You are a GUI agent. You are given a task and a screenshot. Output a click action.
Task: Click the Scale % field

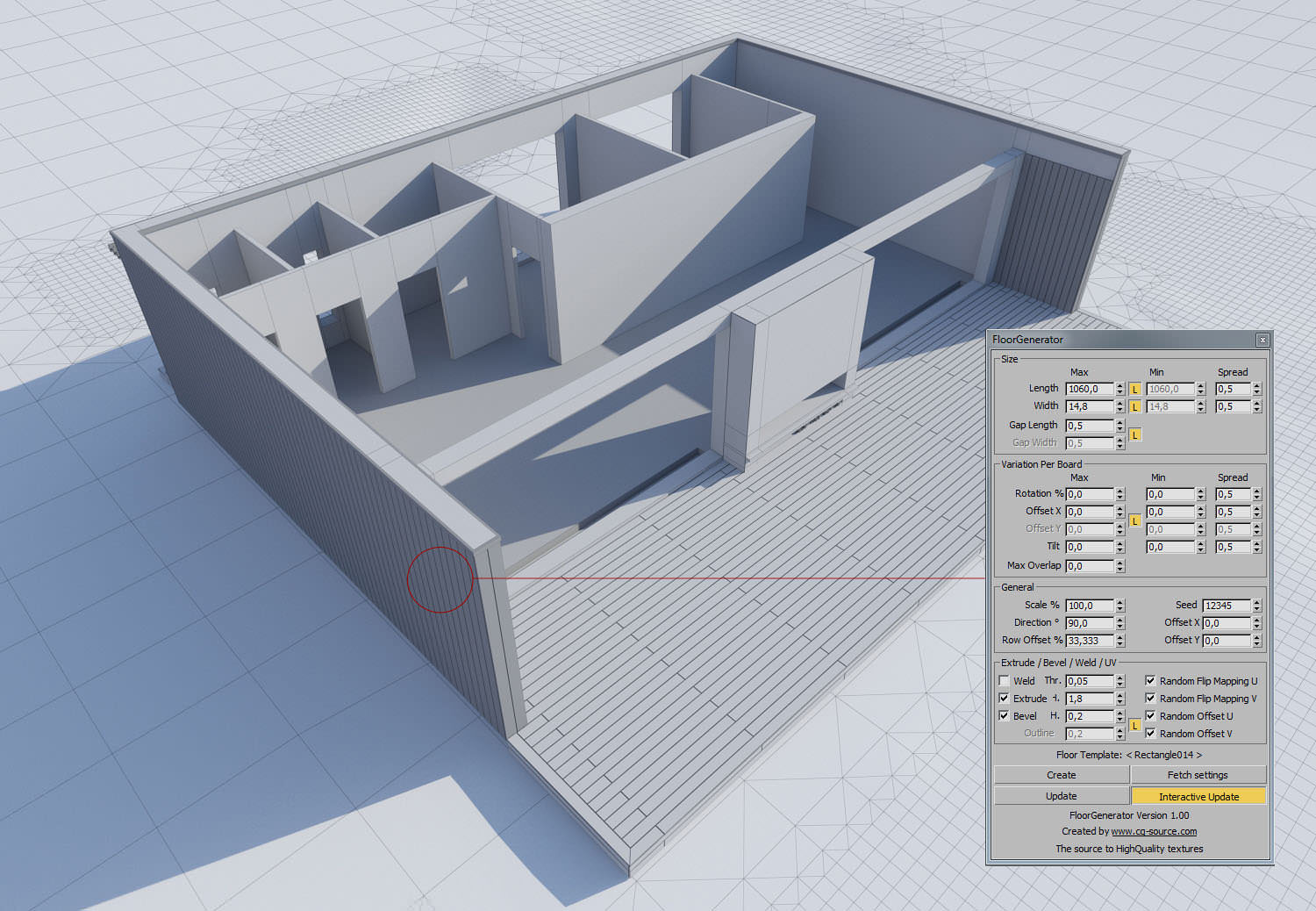[1090, 606]
